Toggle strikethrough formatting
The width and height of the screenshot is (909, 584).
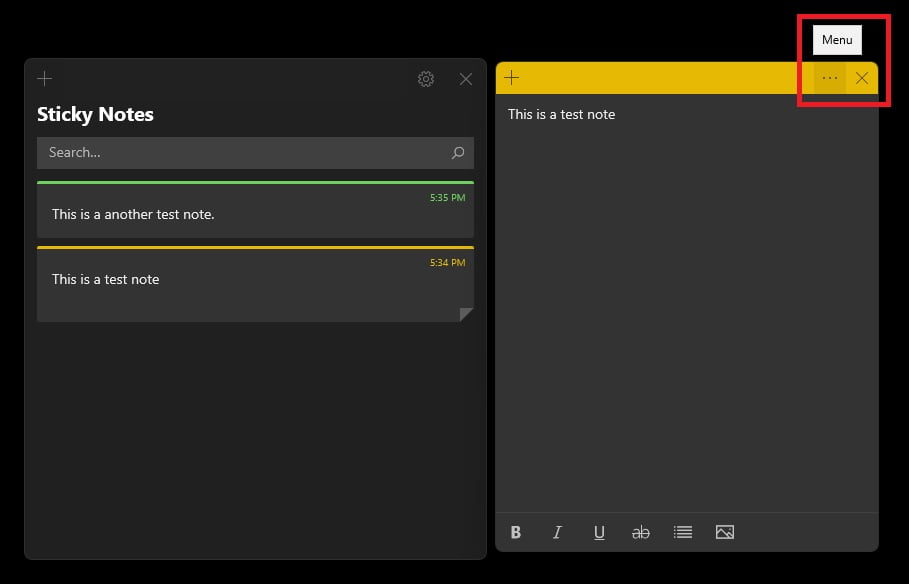pos(641,532)
